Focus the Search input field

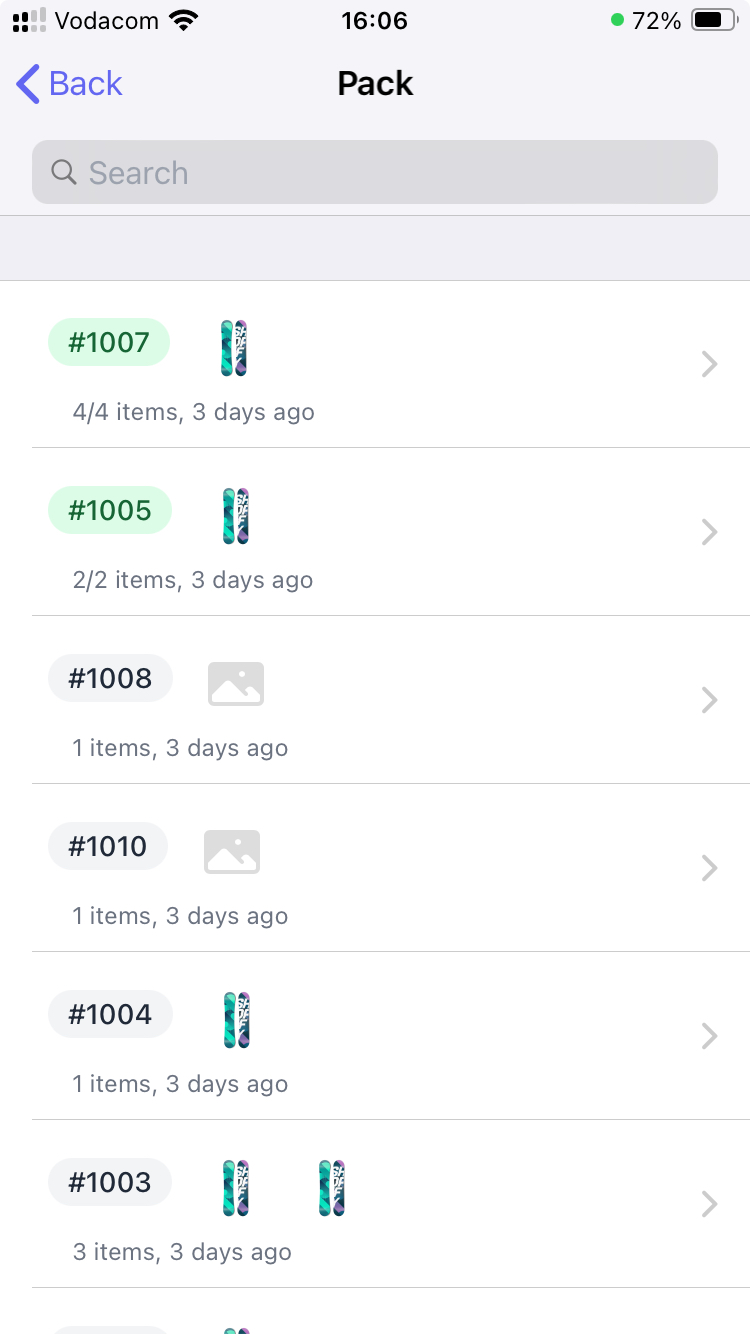(x=400, y=172)
